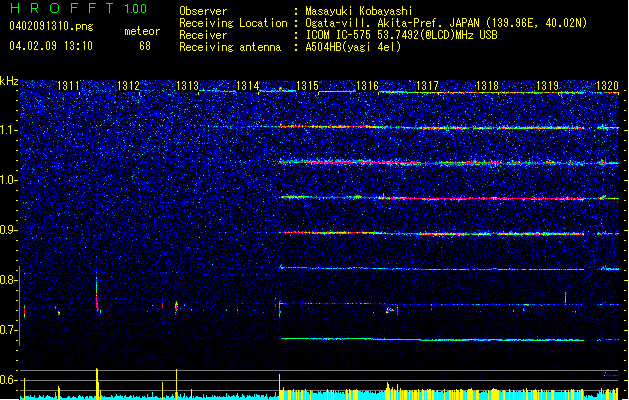Image resolution: width=629 pixels, height=400 pixels.
Task: Click the 0.8 kHz axis label
Action: pos(7,280)
